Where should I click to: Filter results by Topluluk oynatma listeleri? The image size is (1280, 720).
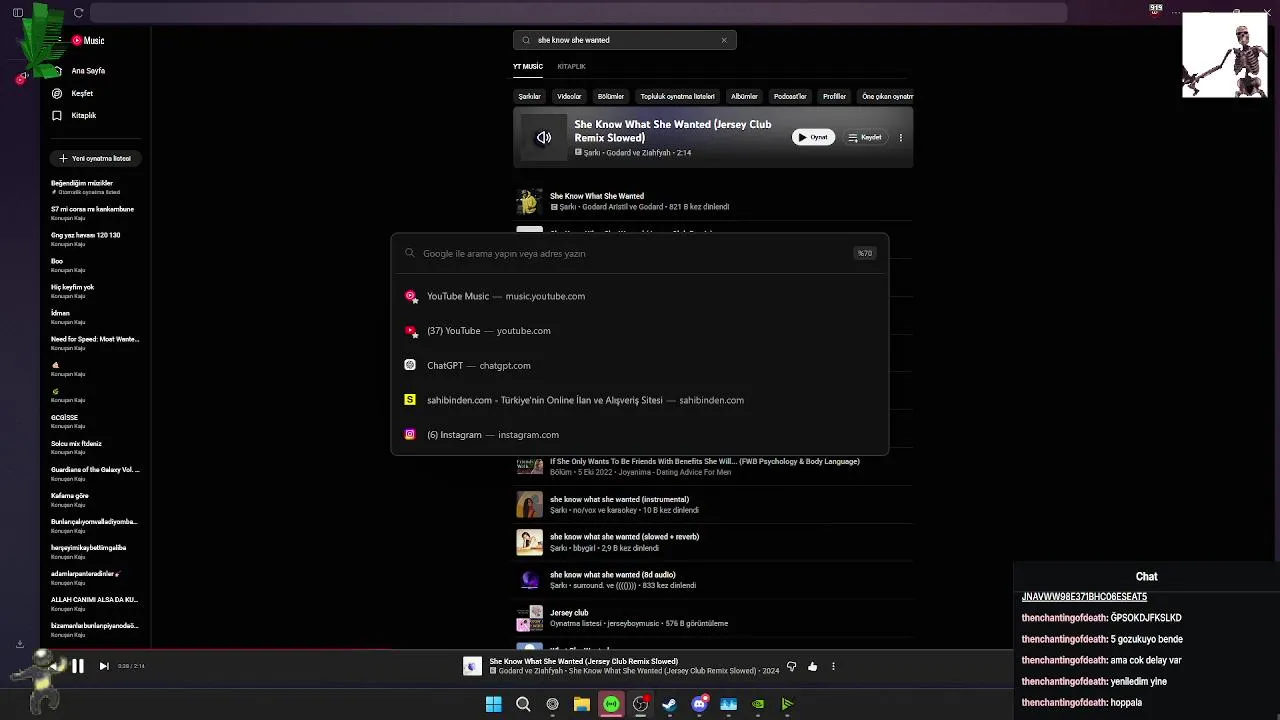pyautogui.click(x=677, y=96)
